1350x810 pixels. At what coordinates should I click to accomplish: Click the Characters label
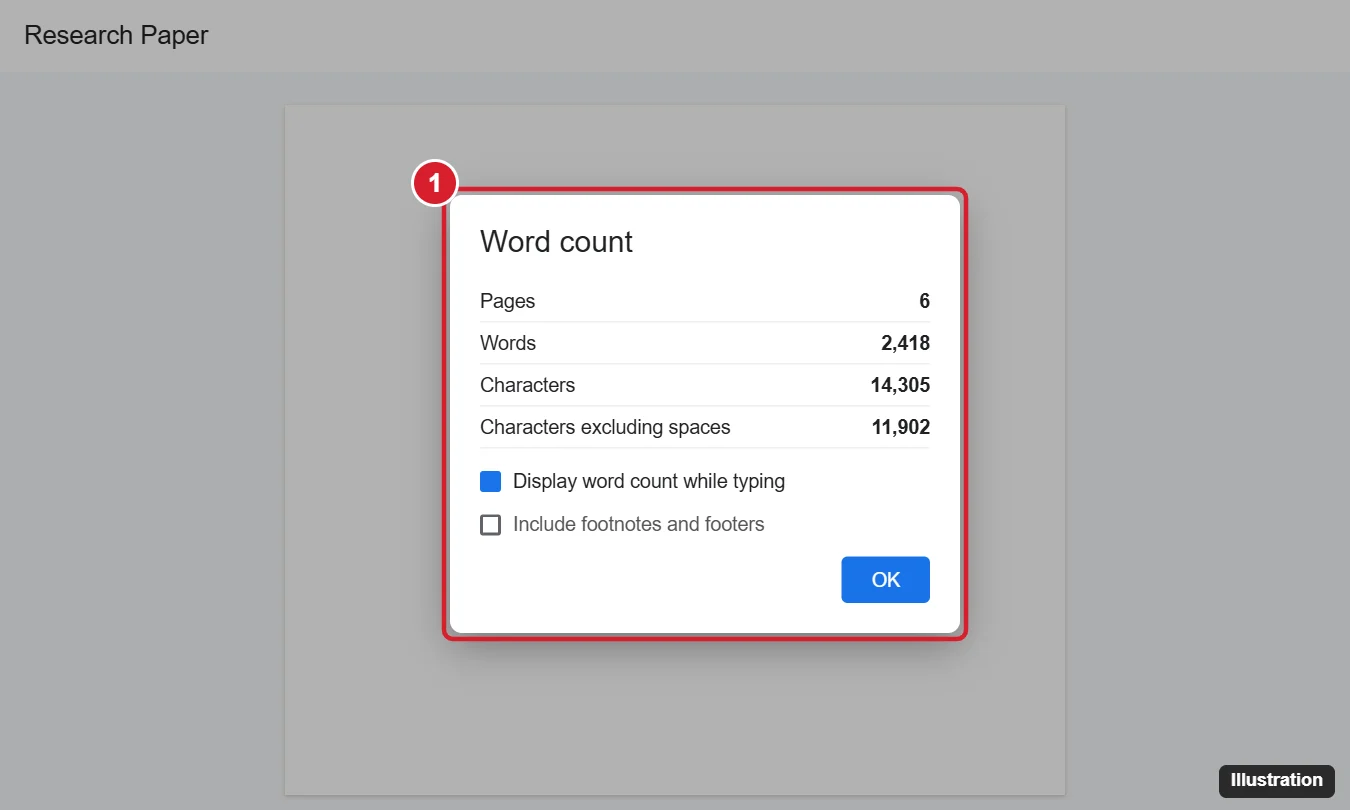[527, 385]
